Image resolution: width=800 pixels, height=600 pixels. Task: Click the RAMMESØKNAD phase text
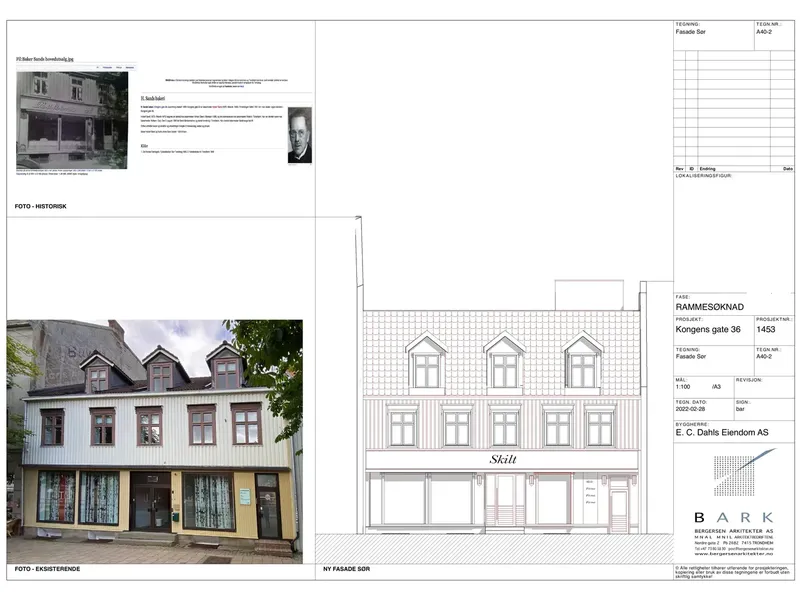(709, 307)
